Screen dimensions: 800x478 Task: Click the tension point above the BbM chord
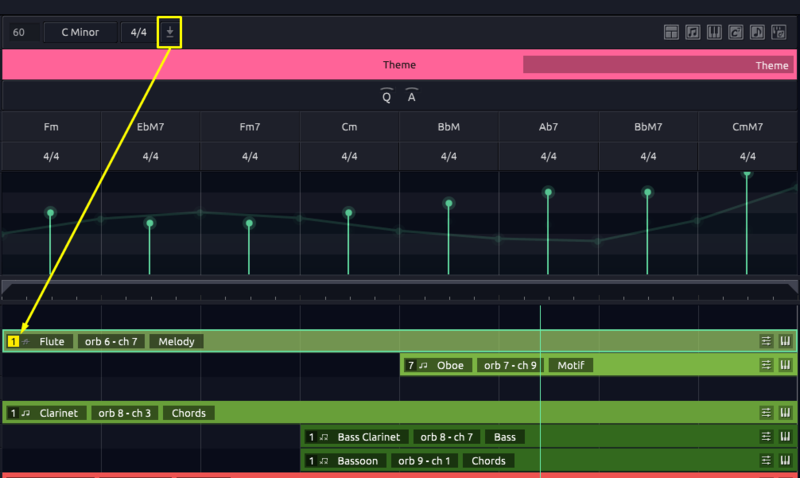(448, 203)
